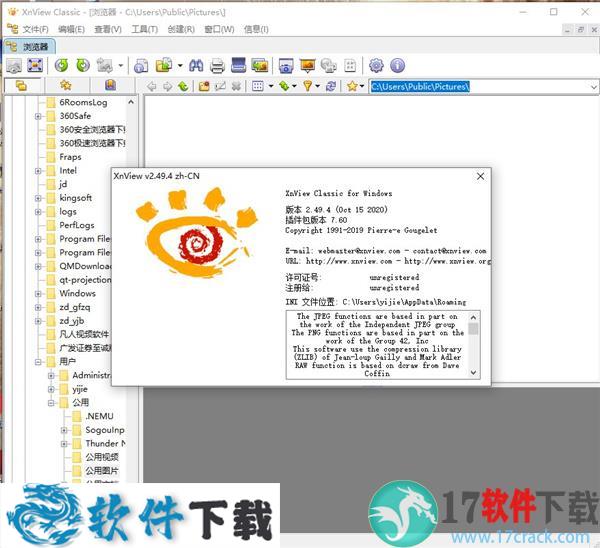Click the scanner Acquire icon
The image size is (600, 548).
point(238,65)
